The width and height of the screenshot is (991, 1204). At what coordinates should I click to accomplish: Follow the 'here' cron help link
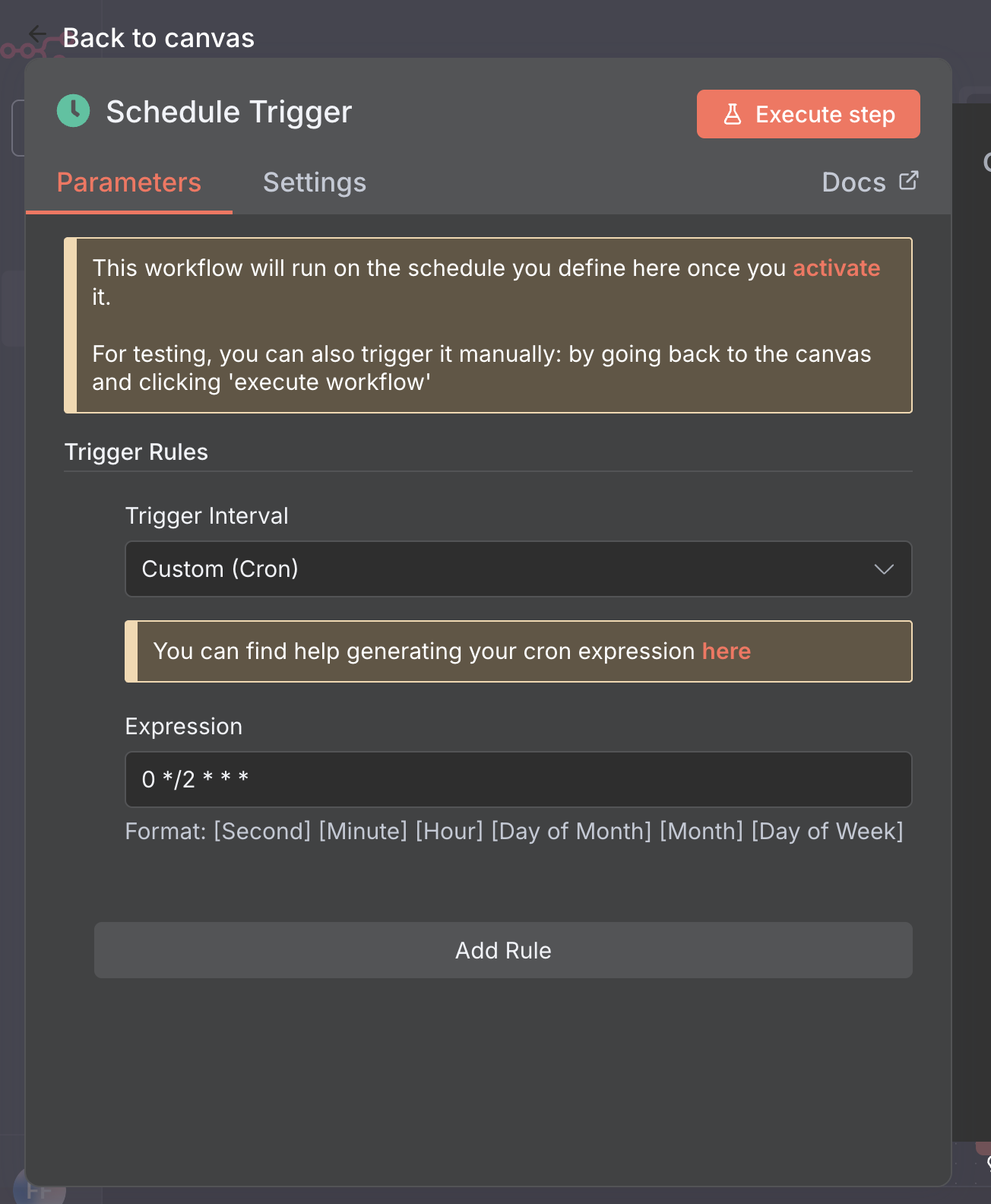tap(726, 651)
